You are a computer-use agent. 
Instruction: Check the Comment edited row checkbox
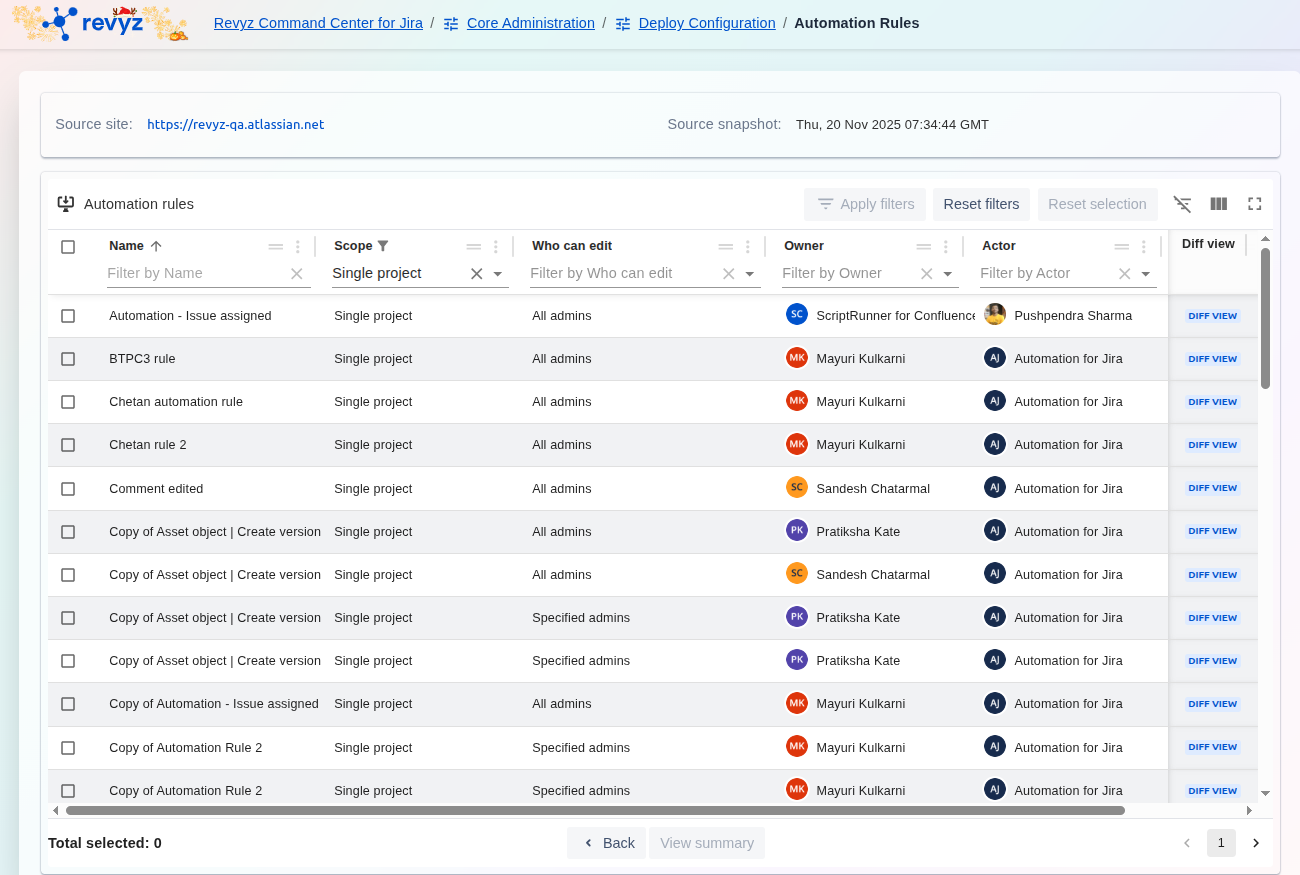click(68, 489)
